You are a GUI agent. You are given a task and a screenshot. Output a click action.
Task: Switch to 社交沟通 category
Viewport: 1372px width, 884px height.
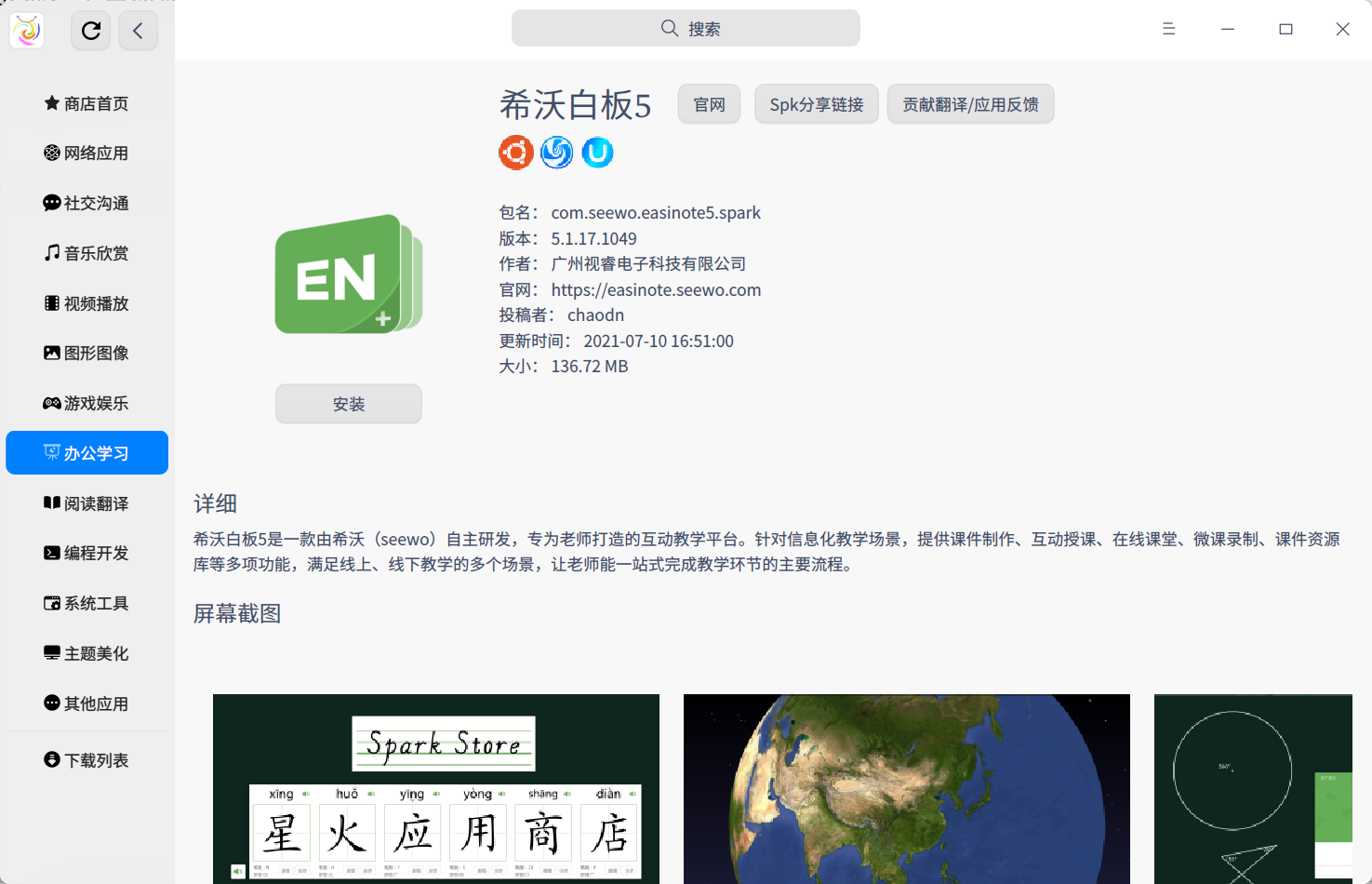coord(87,203)
